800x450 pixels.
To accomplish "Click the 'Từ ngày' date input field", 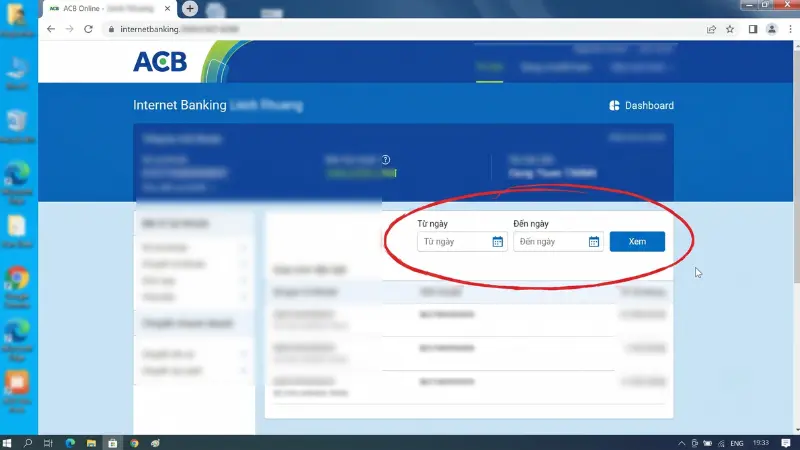I will (462, 242).
